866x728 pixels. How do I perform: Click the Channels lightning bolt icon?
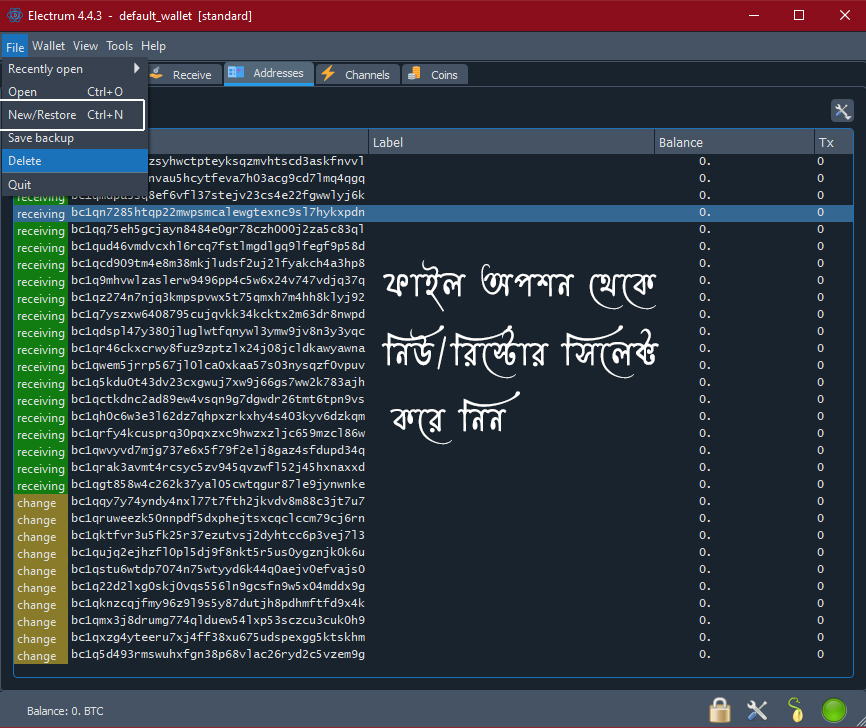coord(328,74)
